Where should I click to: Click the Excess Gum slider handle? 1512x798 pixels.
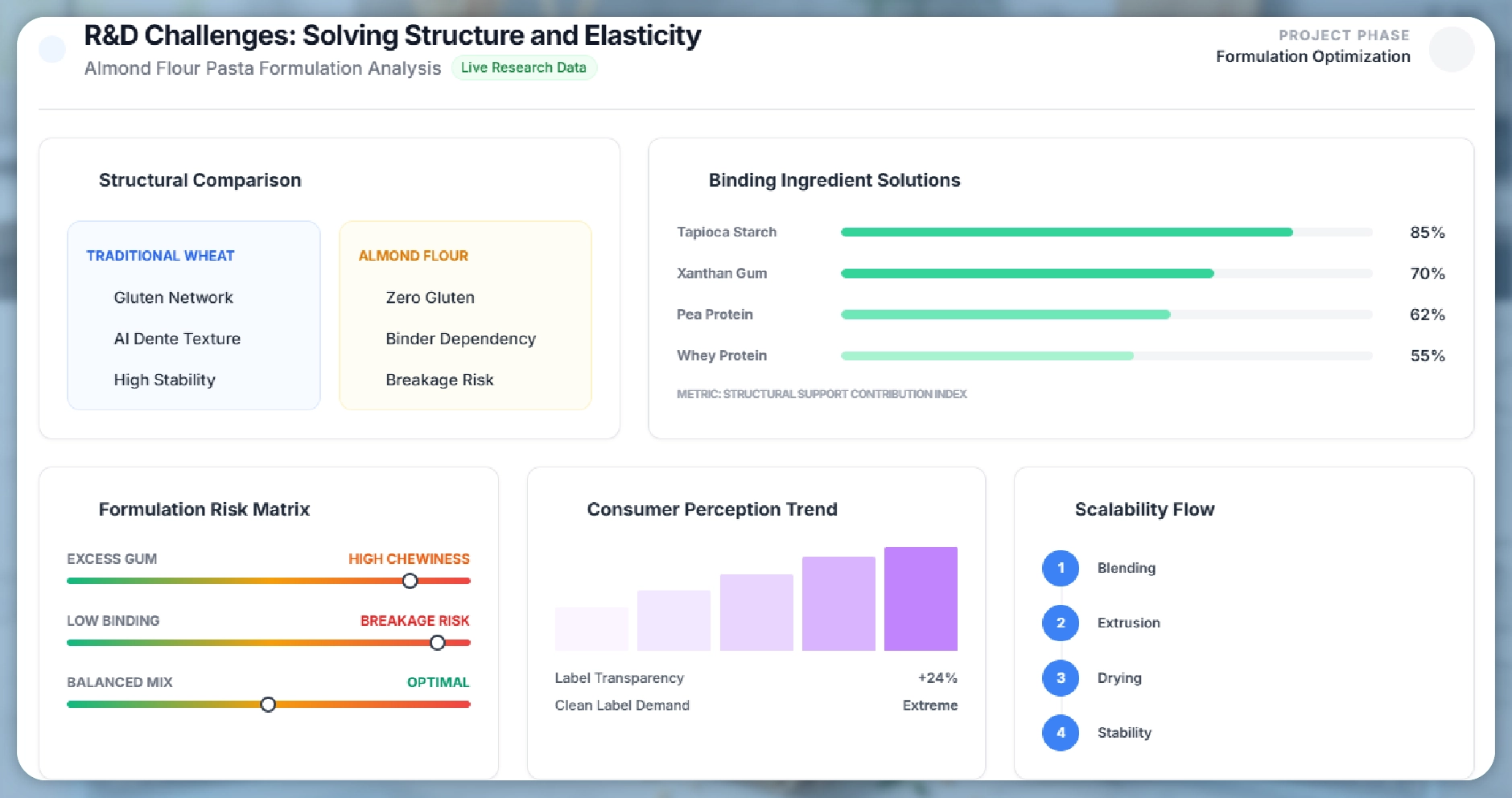pos(410,581)
